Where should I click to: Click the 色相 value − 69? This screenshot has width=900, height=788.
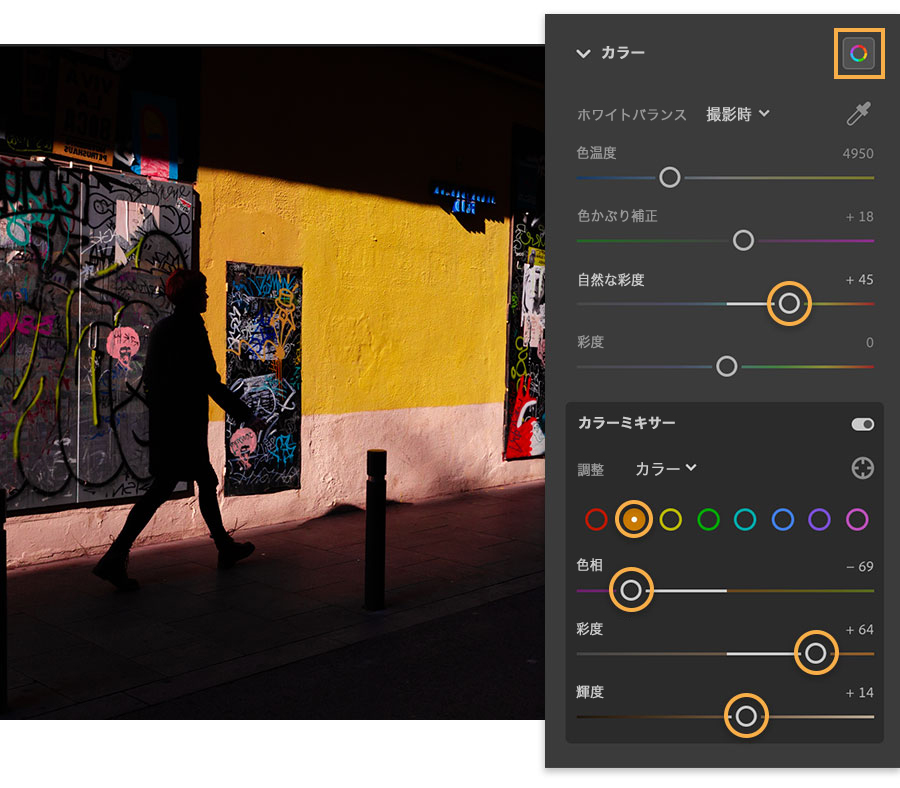859,567
